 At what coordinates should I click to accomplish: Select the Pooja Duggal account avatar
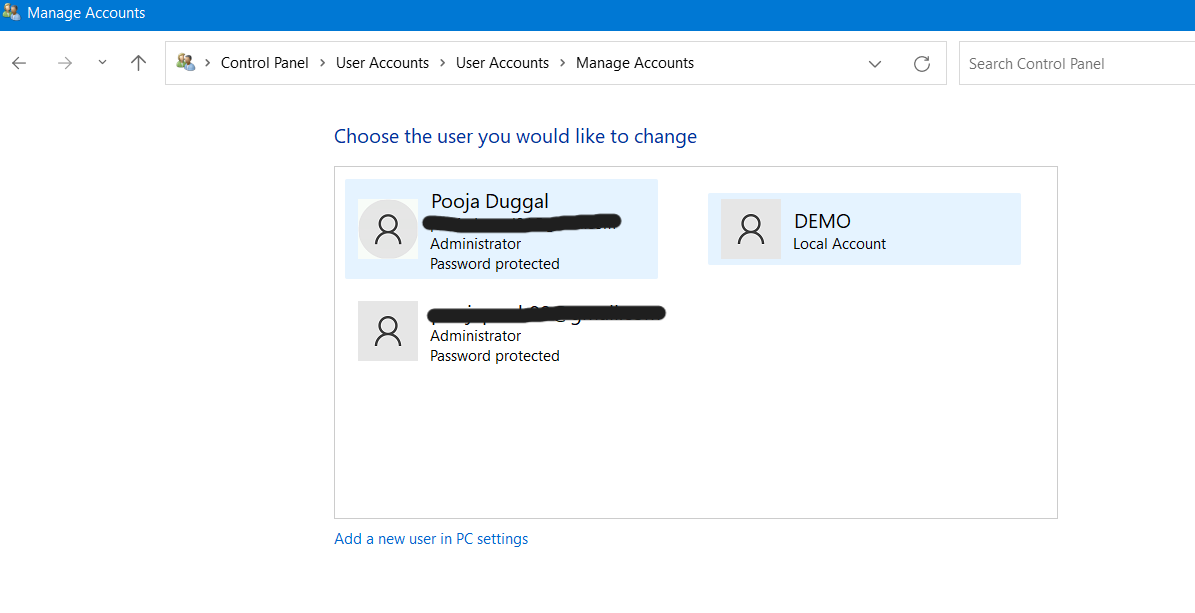tap(388, 229)
